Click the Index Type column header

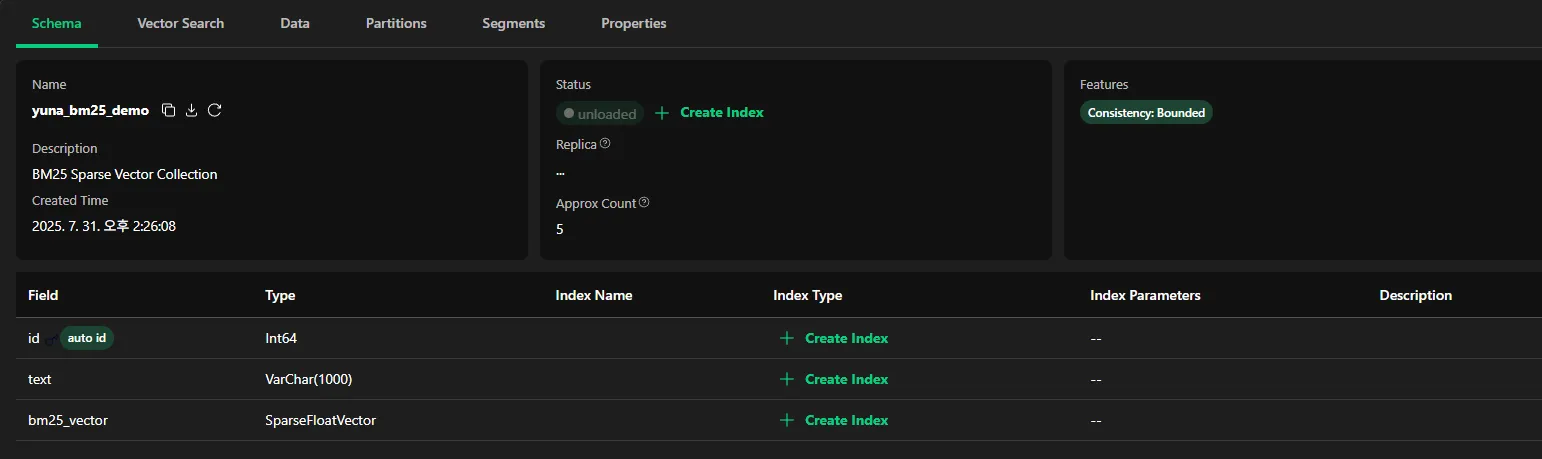point(808,295)
